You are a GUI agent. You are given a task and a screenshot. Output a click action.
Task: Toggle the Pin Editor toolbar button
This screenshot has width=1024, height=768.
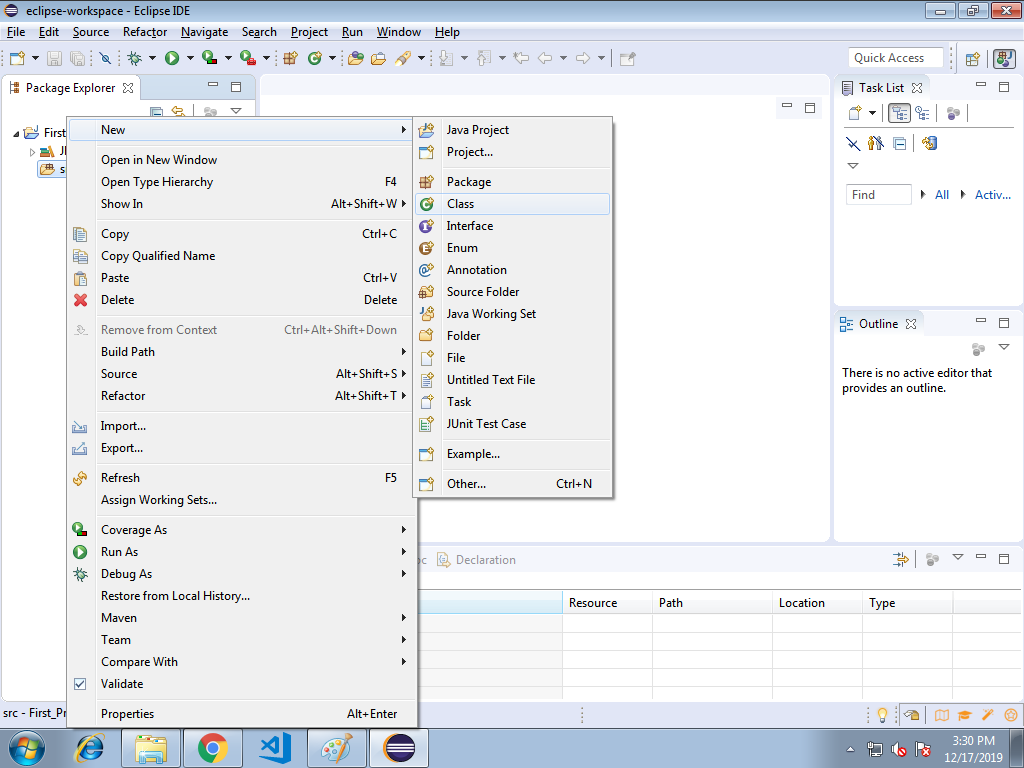(628, 58)
